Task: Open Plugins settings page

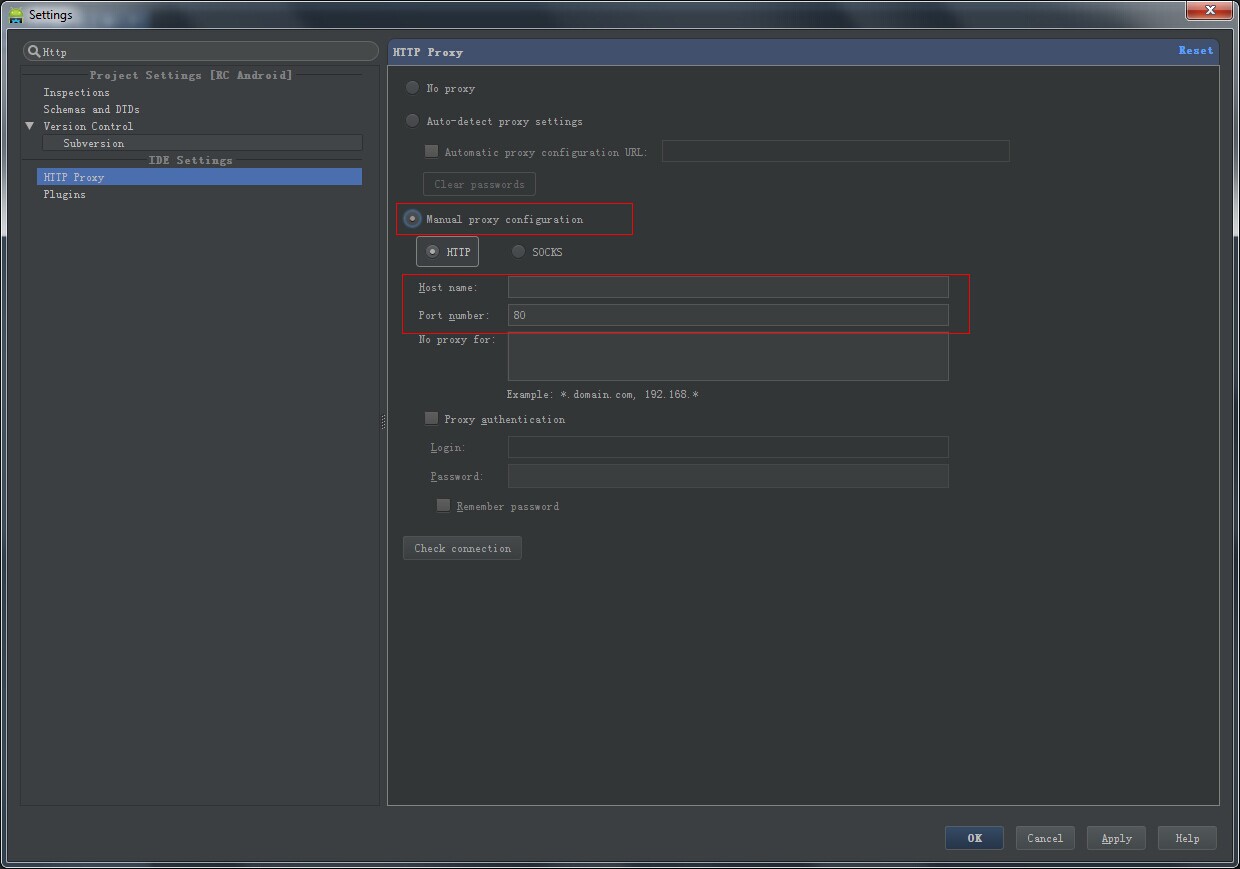Action: tap(64, 194)
